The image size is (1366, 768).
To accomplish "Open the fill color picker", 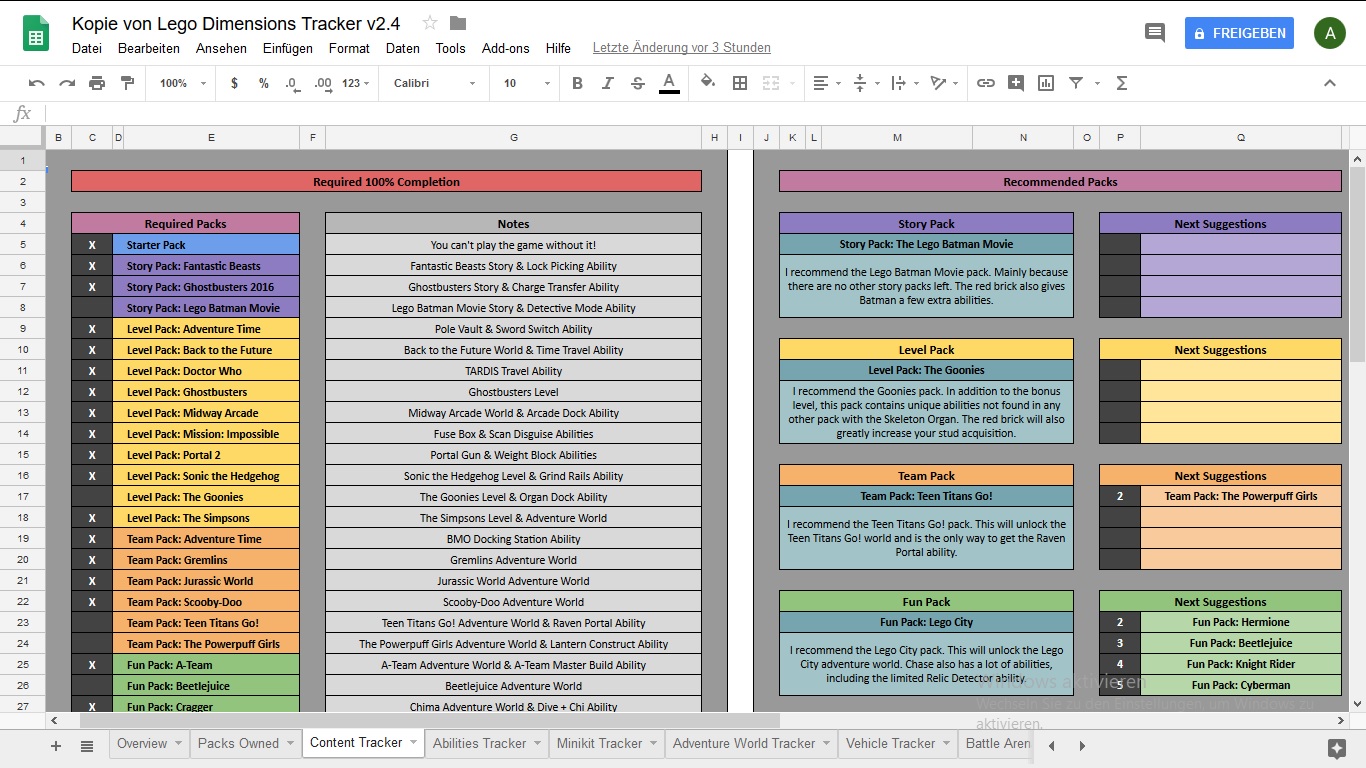I will pos(708,83).
